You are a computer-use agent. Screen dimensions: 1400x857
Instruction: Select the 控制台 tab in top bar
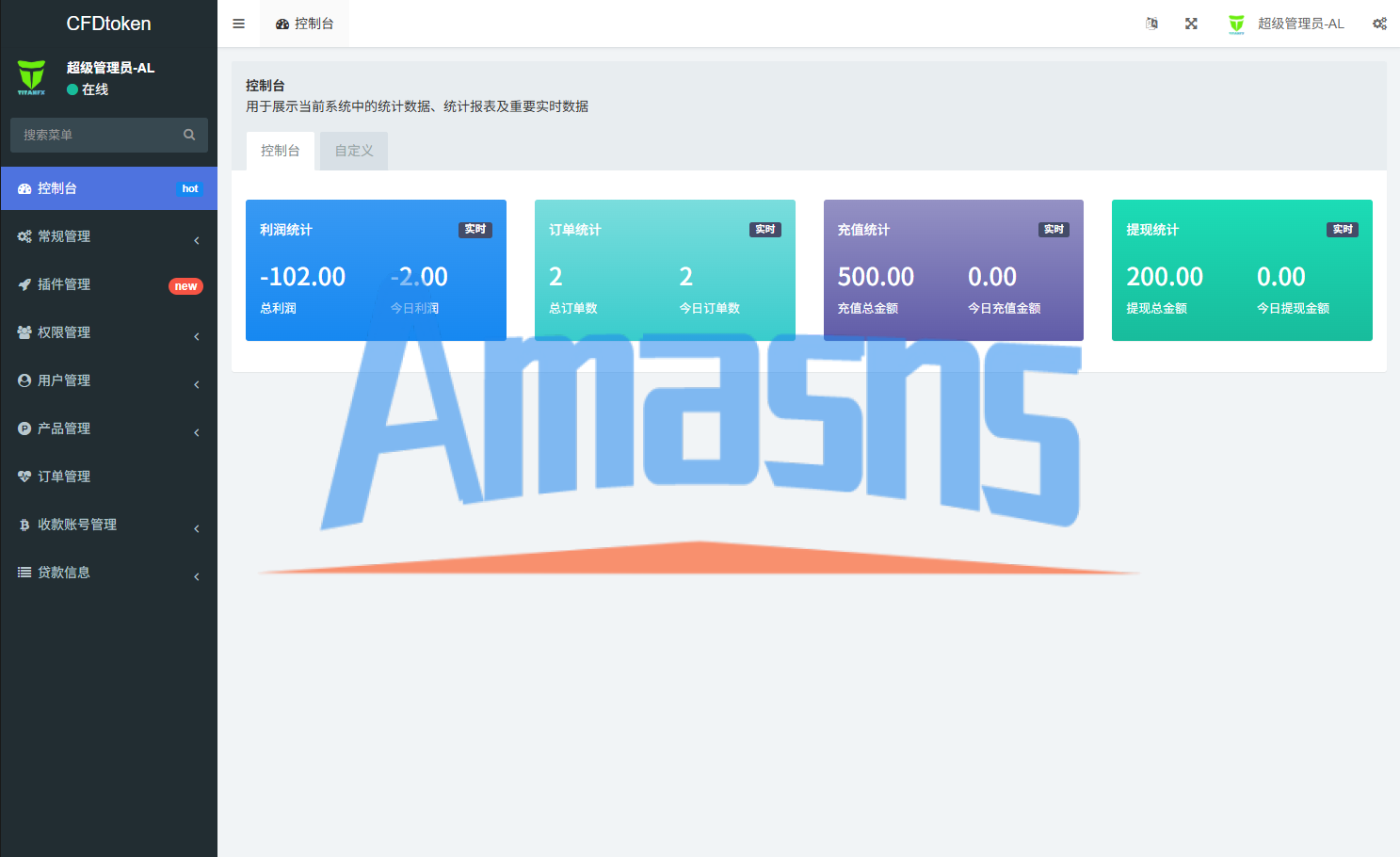coord(304,24)
